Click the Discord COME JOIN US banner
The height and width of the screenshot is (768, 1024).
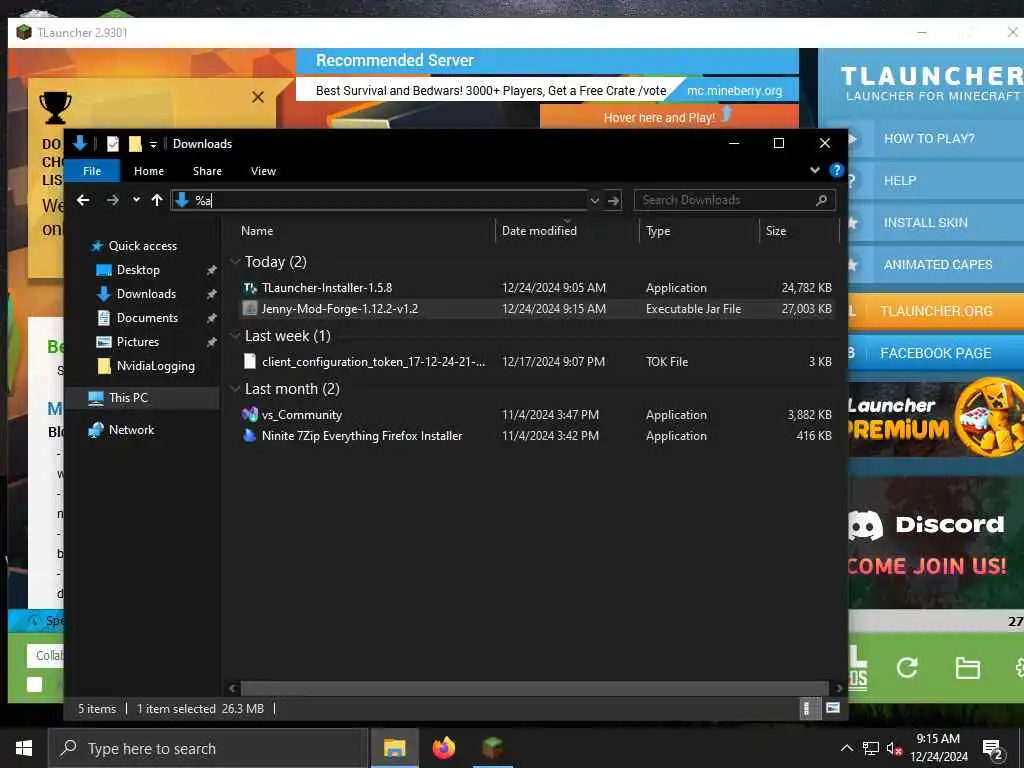pyautogui.click(x=936, y=543)
